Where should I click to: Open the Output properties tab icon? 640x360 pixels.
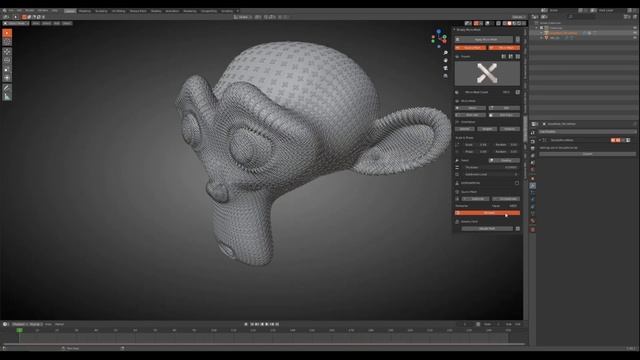click(533, 148)
